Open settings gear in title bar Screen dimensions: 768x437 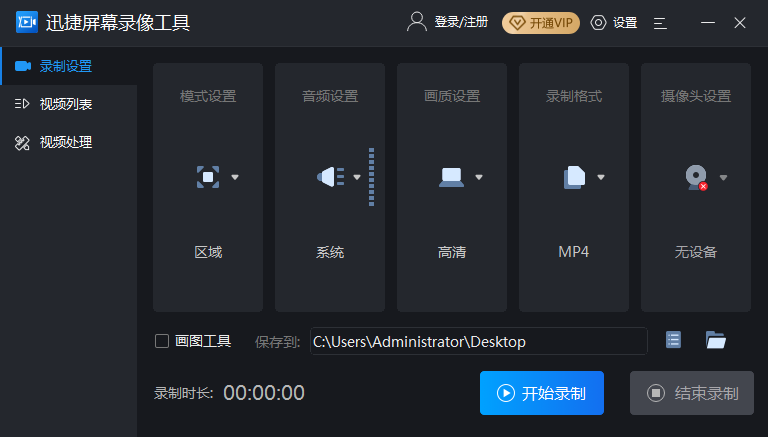pos(599,22)
